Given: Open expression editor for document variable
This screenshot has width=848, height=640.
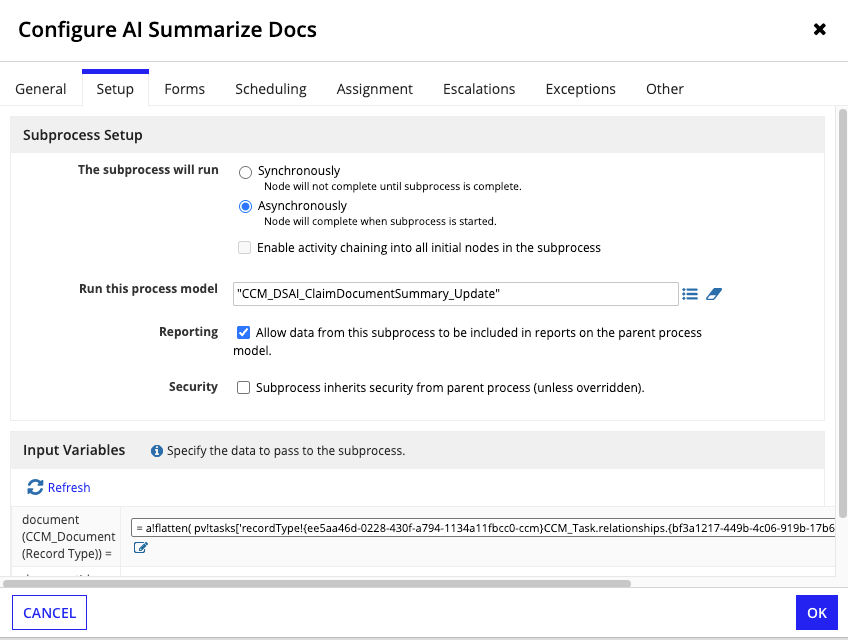Looking at the screenshot, I should (141, 548).
